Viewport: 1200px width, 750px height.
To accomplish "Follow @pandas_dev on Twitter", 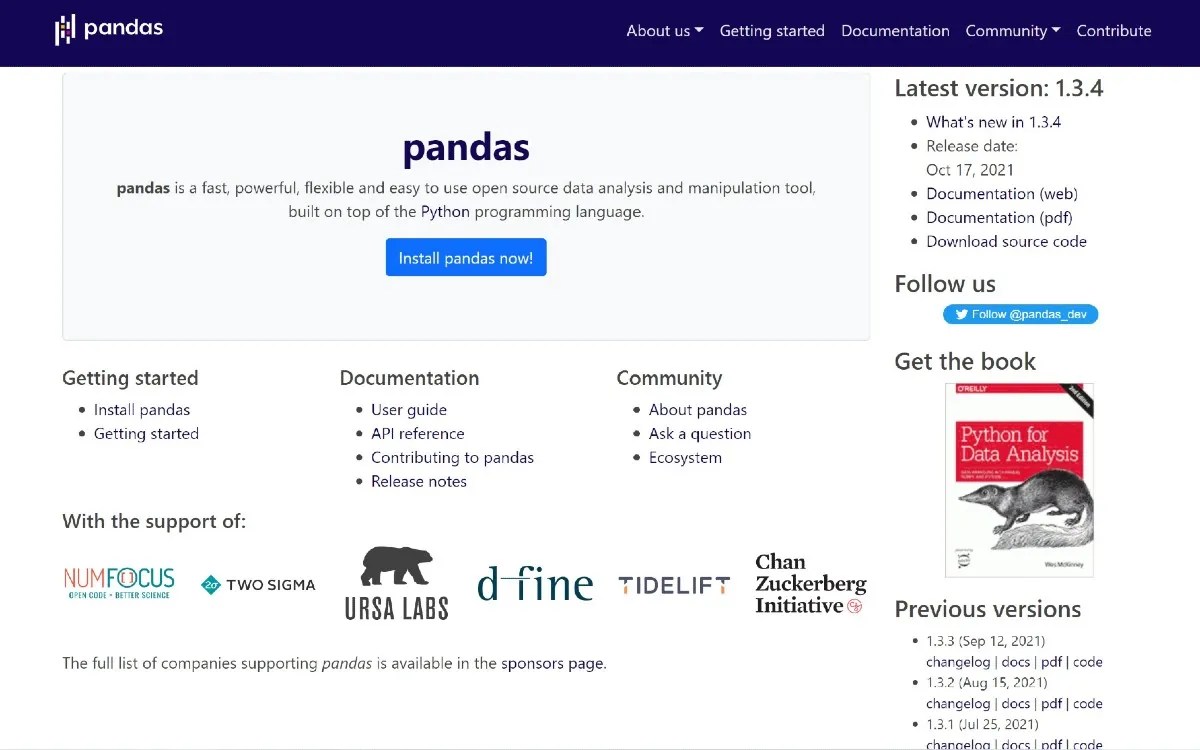I will pyautogui.click(x=1020, y=314).
